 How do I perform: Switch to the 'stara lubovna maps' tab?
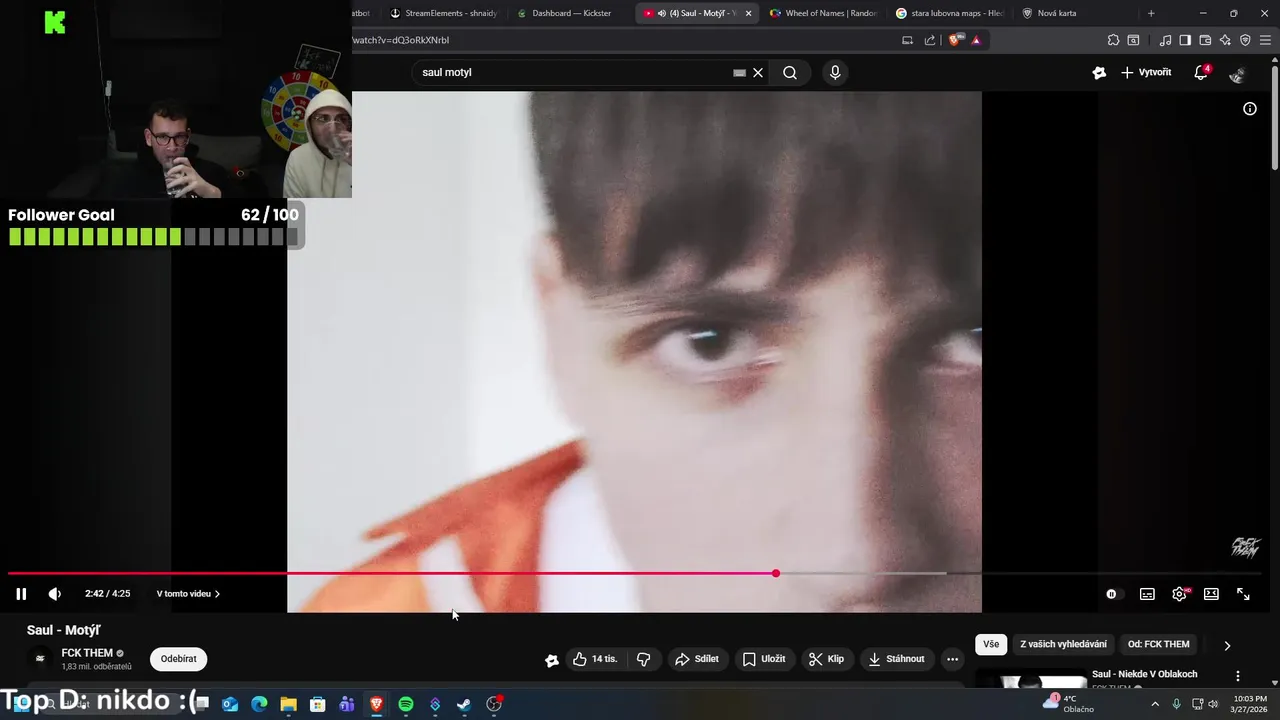(x=950, y=13)
